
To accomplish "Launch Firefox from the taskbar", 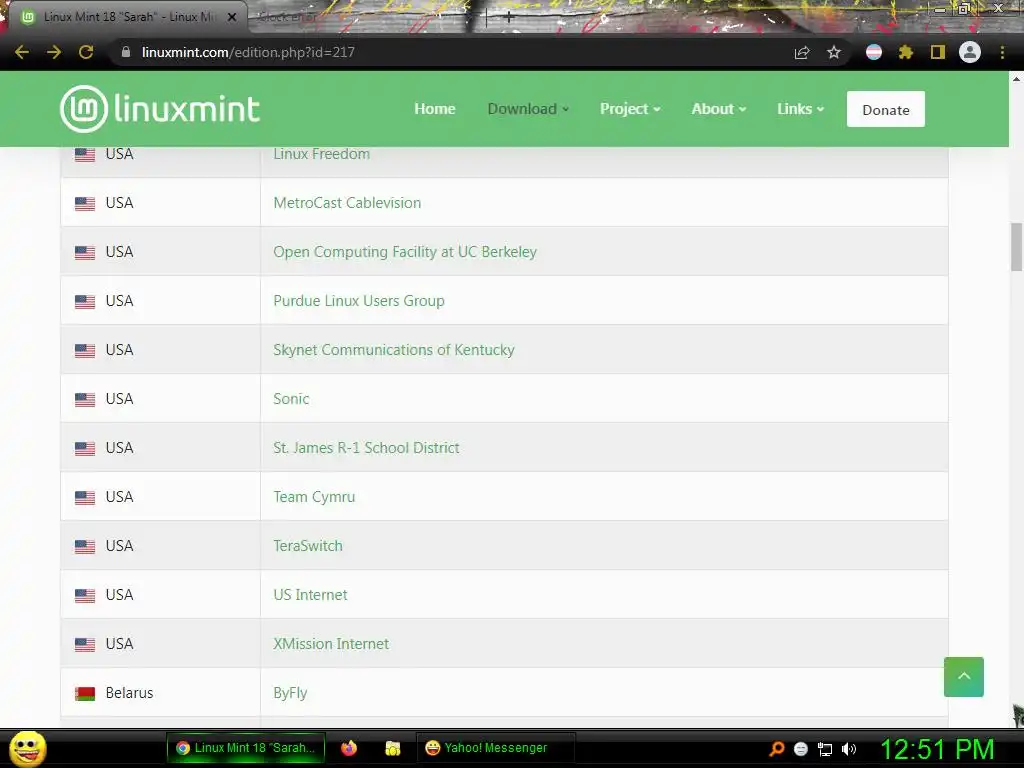I will (x=349, y=748).
